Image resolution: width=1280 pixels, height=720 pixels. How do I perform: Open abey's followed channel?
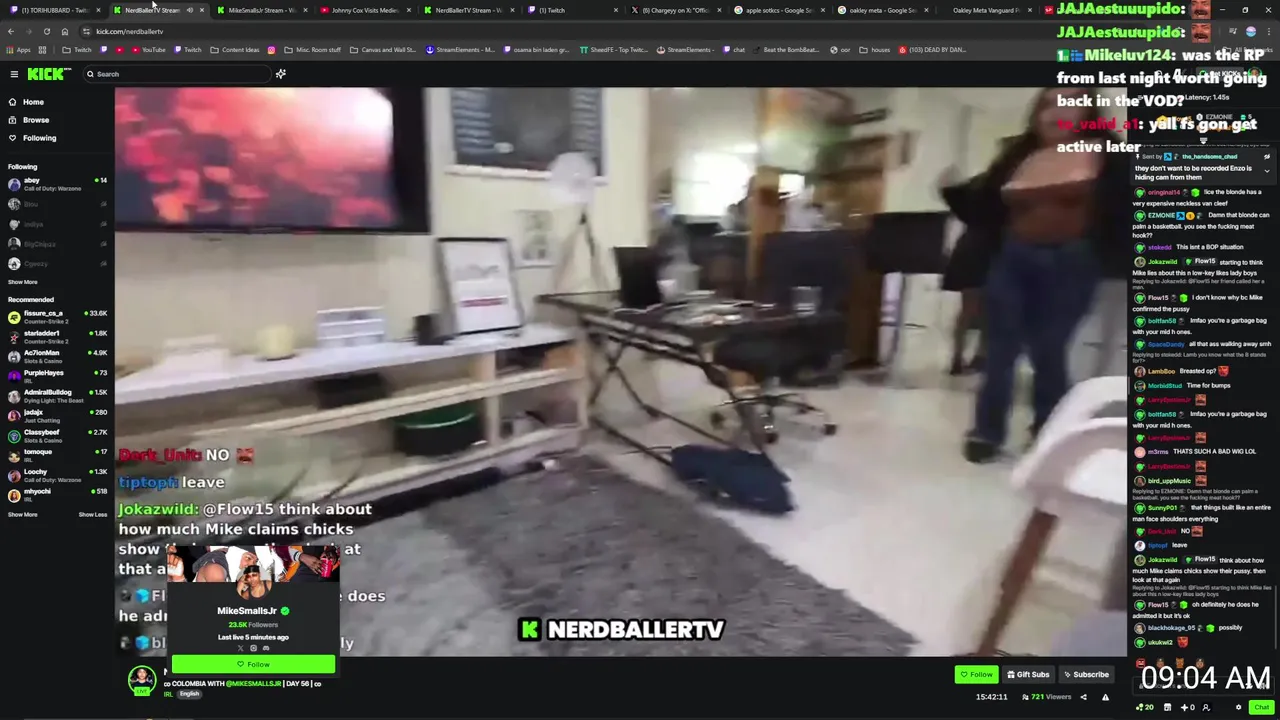point(57,184)
